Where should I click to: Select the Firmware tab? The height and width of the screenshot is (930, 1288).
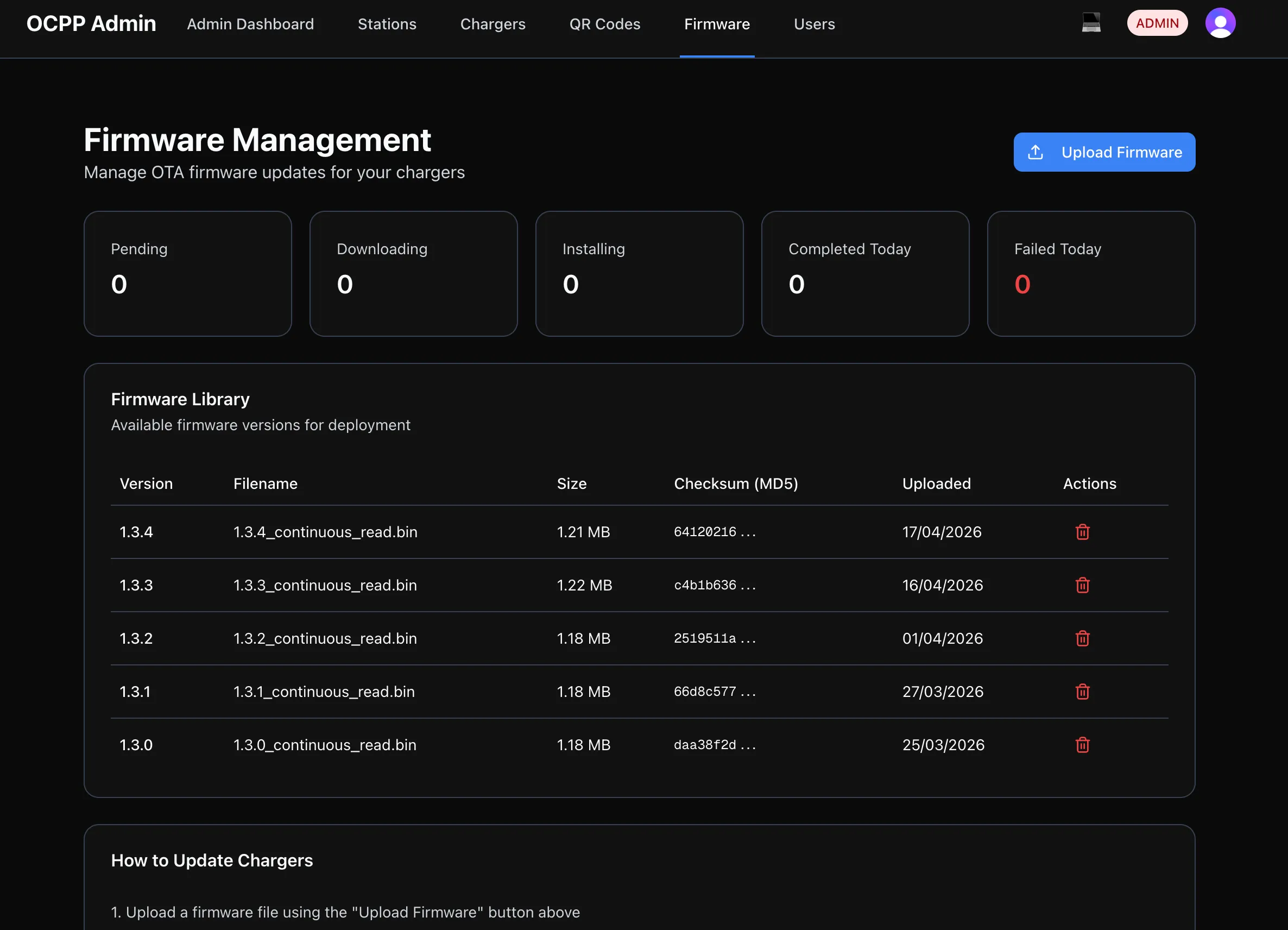(x=717, y=24)
